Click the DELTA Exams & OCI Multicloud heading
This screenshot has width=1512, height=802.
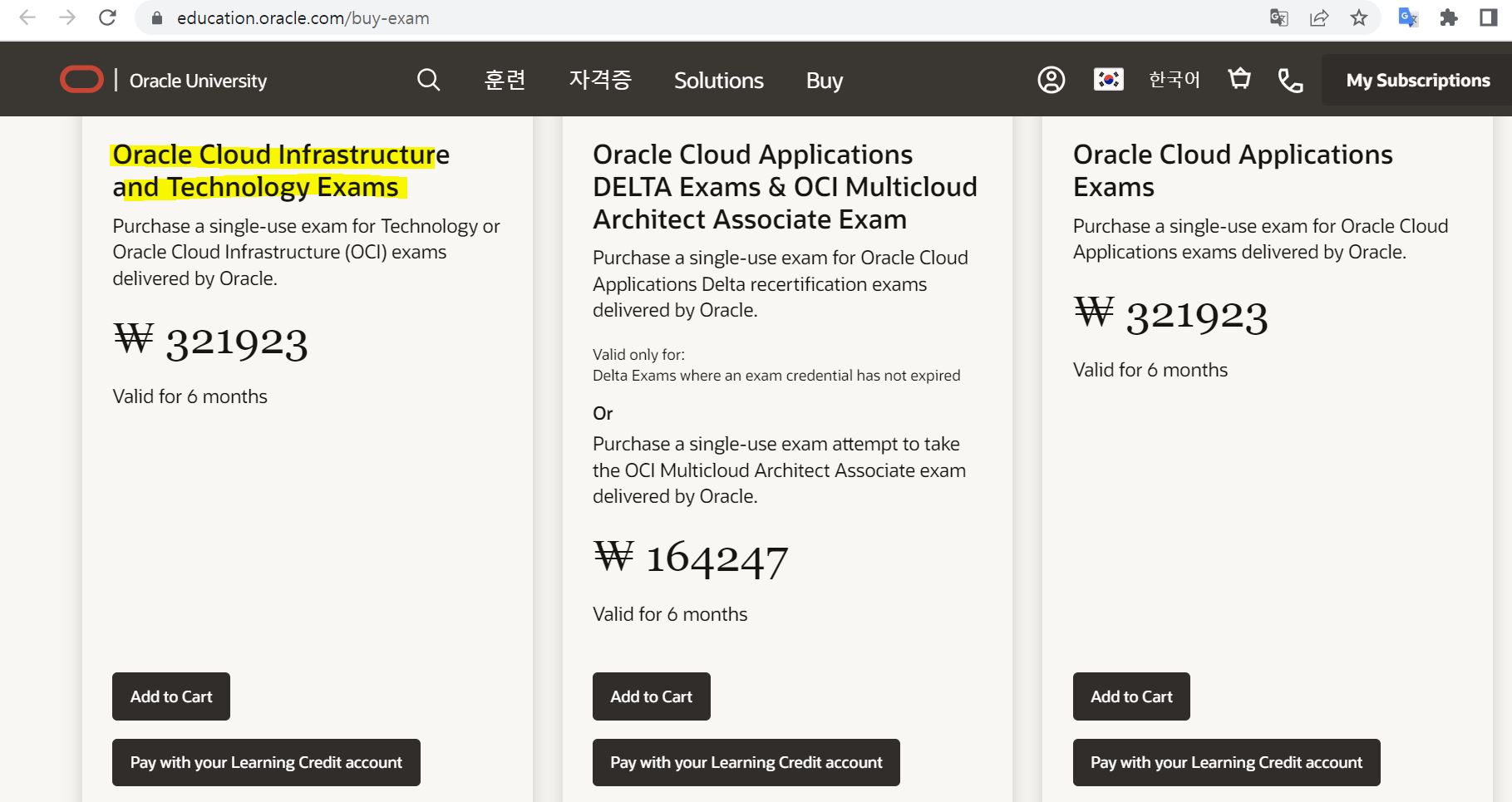pyautogui.click(x=785, y=187)
